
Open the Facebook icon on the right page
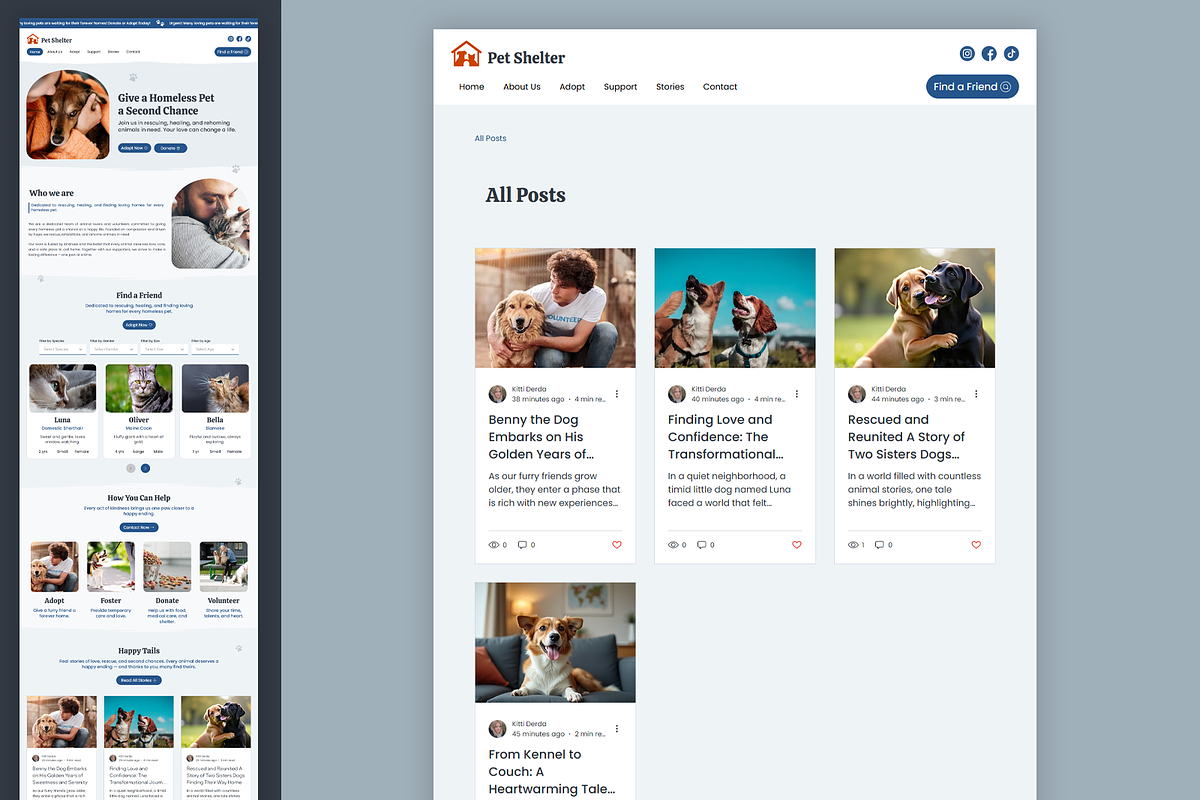click(x=989, y=54)
